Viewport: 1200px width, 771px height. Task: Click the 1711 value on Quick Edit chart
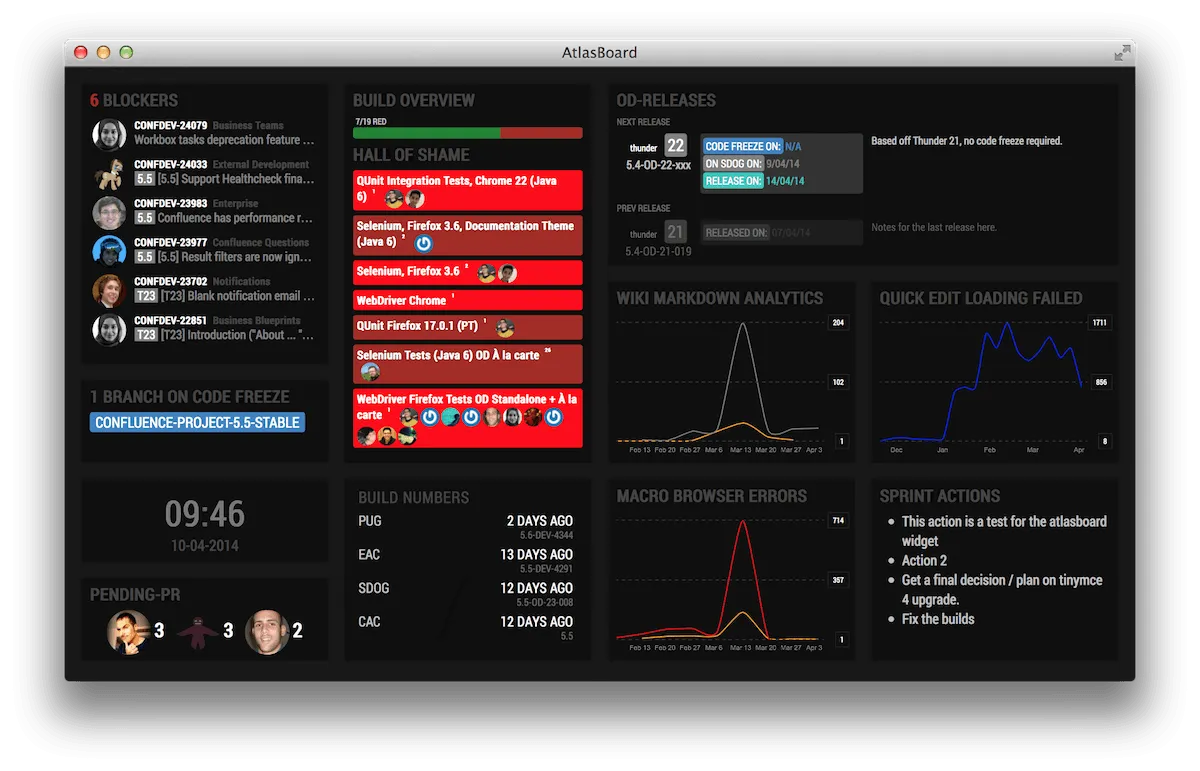coord(1100,323)
